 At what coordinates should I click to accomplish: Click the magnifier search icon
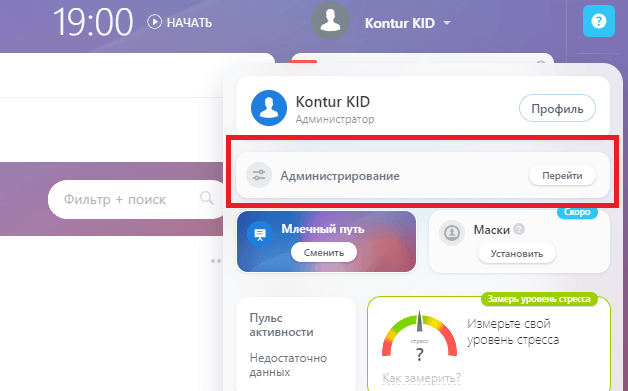click(207, 198)
